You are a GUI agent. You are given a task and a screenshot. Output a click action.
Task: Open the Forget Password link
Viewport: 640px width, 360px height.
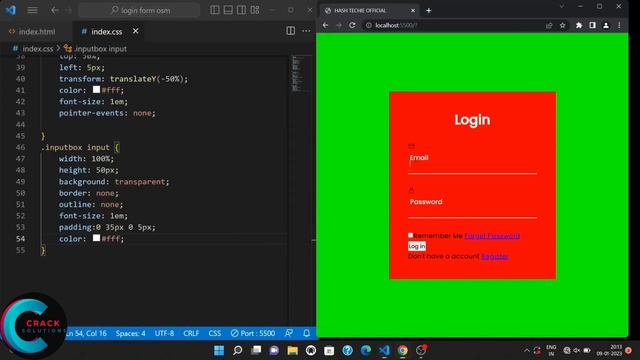492,236
